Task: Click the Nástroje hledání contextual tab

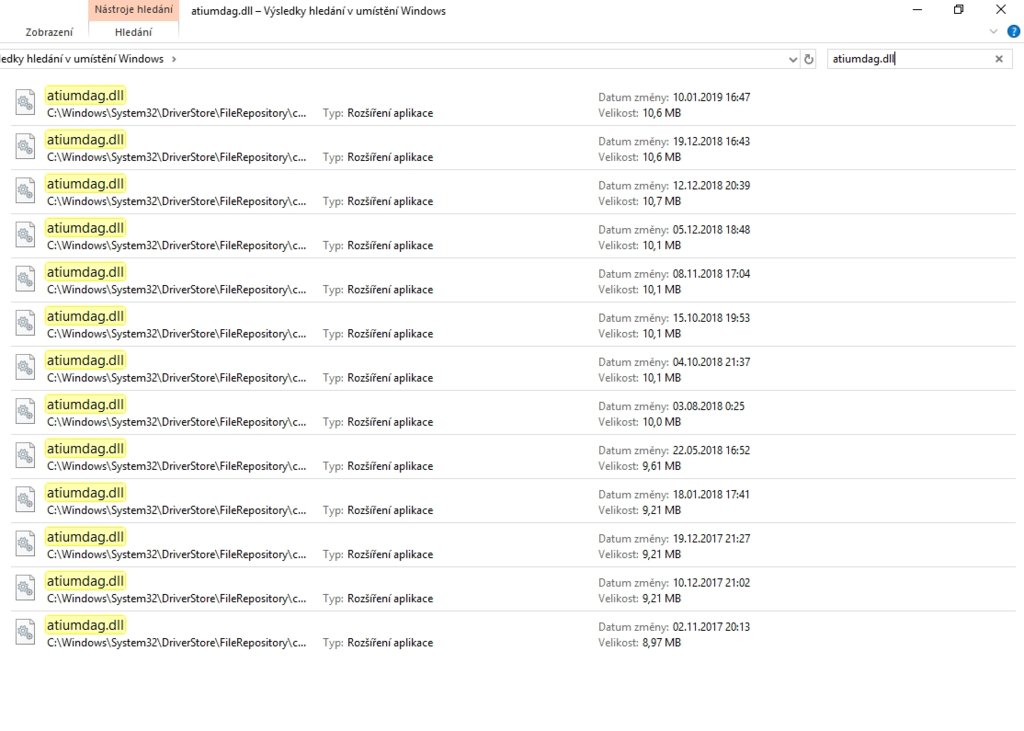Action: coord(133,10)
